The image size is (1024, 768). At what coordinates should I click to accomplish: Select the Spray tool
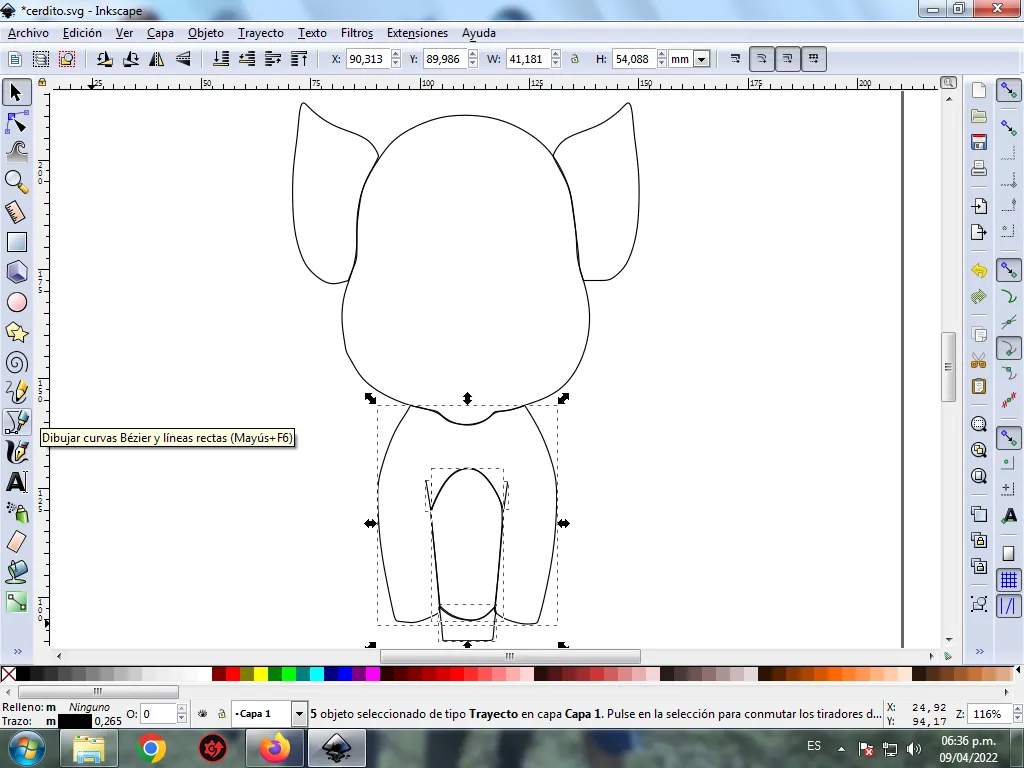[16, 513]
